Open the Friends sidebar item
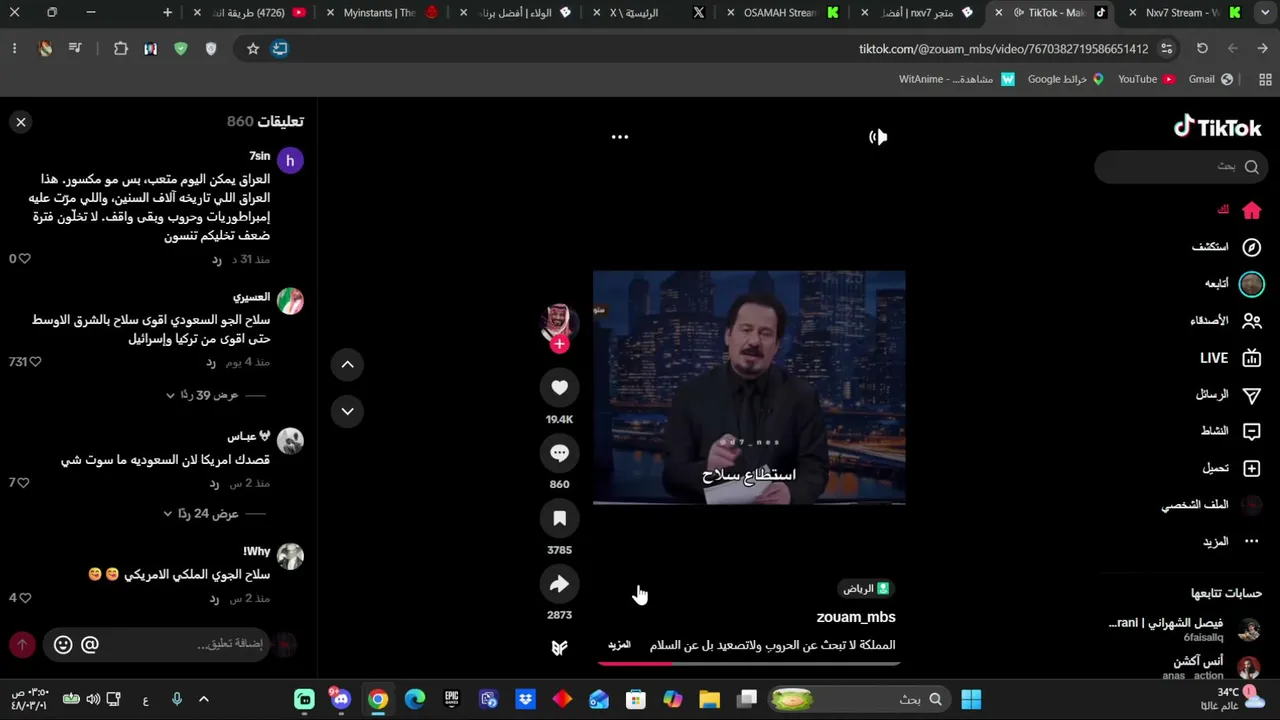The height and width of the screenshot is (720, 1280). click(1225, 321)
